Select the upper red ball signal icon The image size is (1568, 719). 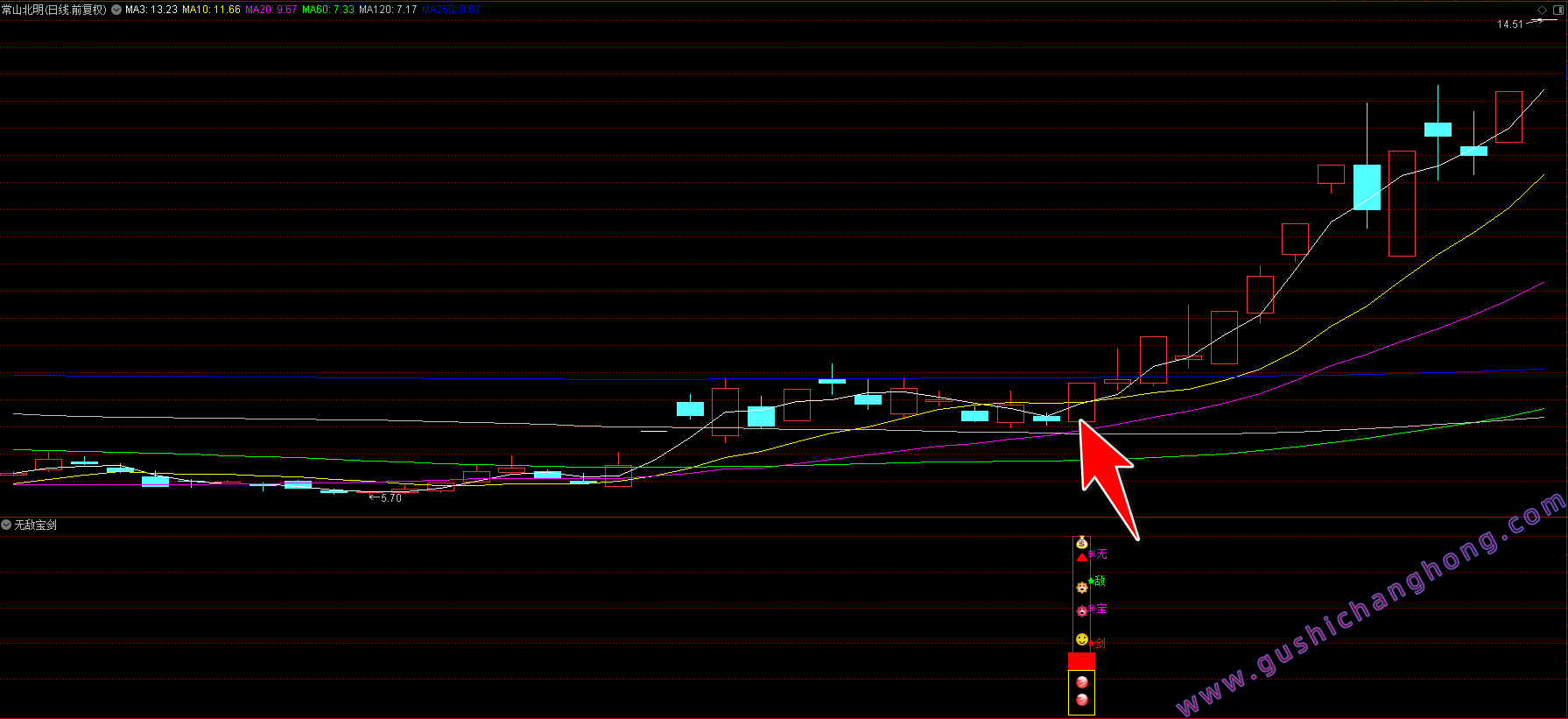coord(1082,682)
